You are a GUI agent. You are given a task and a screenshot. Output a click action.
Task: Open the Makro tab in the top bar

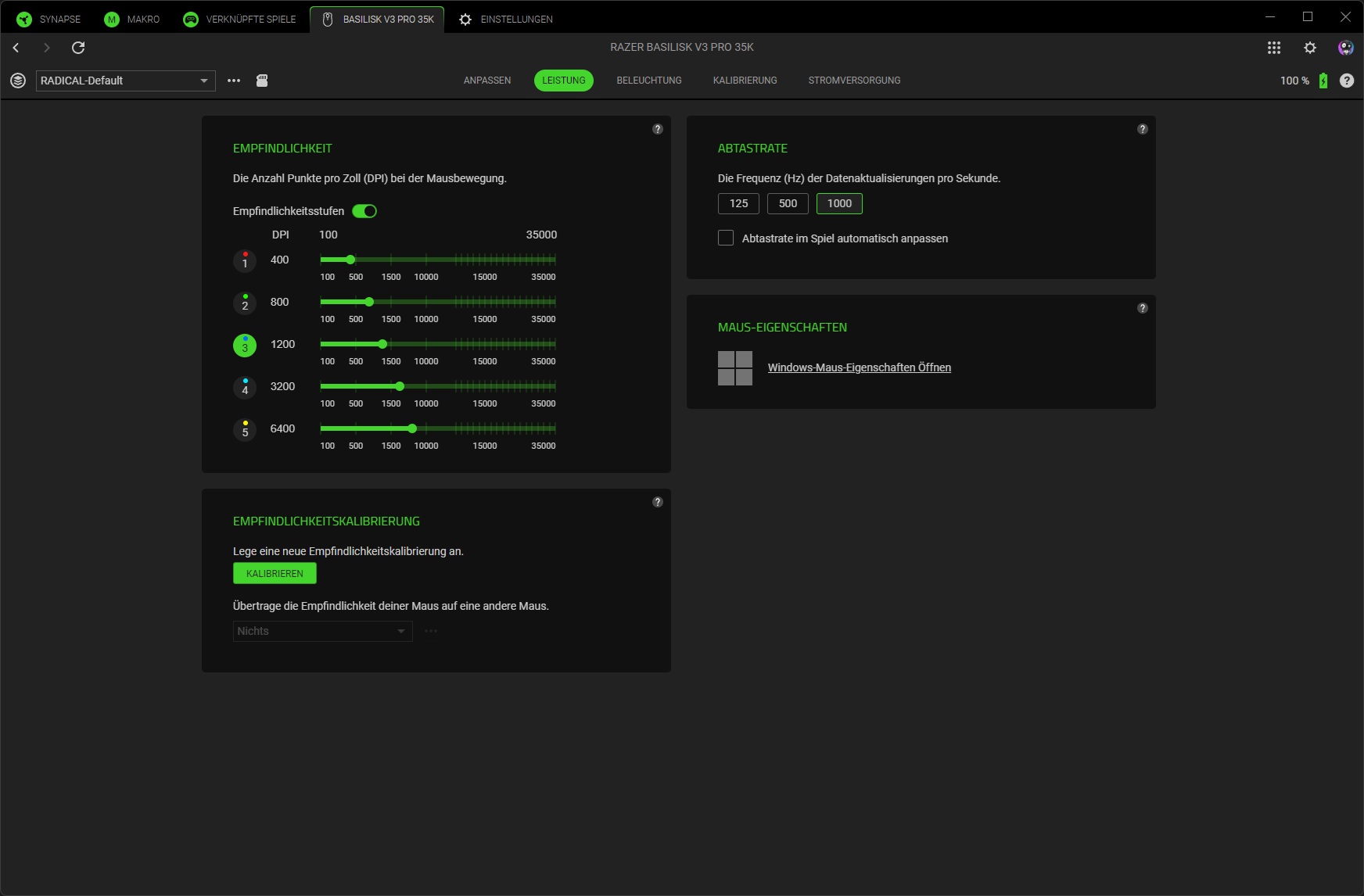pyautogui.click(x=132, y=19)
